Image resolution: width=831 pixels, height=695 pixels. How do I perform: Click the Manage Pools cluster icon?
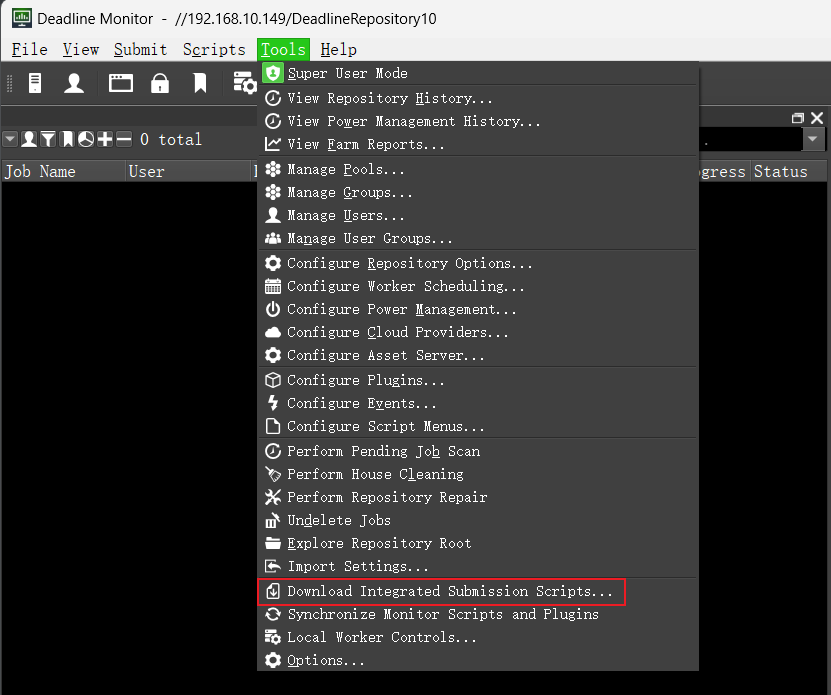272,170
